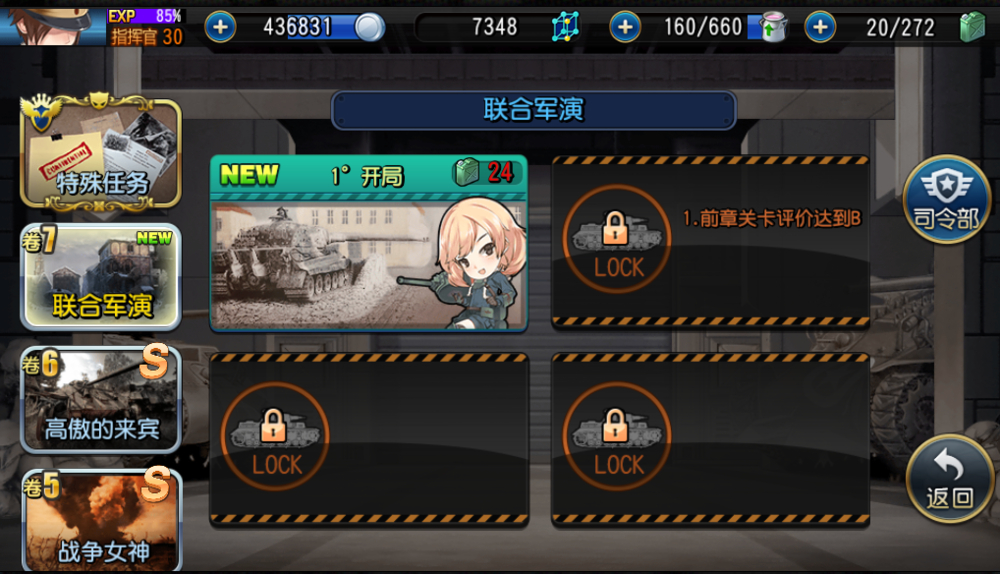Image resolution: width=1000 pixels, height=574 pixels.
Task: Click plus button left of 160/660 counter
Action: coord(625,27)
